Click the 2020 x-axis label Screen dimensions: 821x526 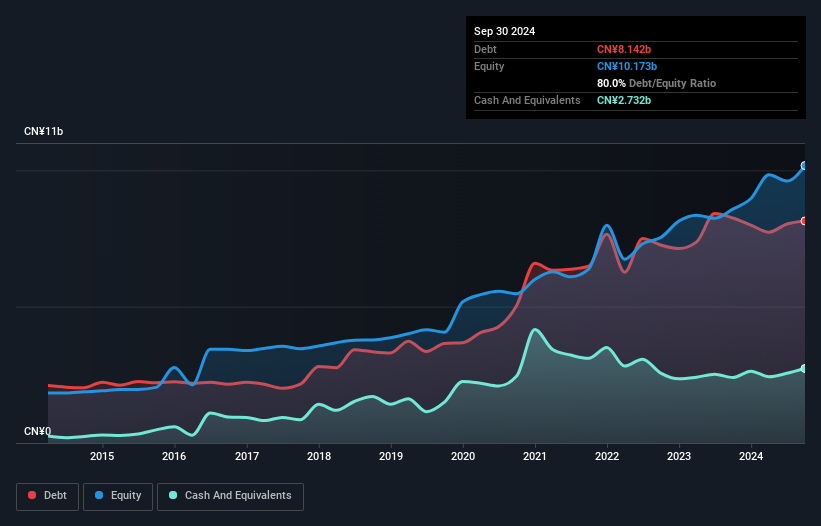pos(463,456)
